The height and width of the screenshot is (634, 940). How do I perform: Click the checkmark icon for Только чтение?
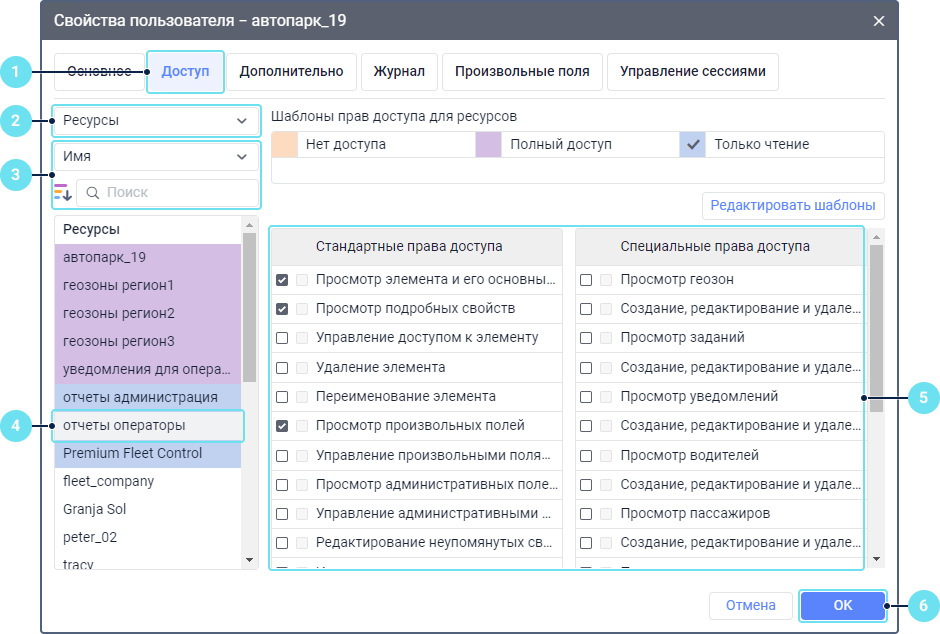click(x=693, y=144)
